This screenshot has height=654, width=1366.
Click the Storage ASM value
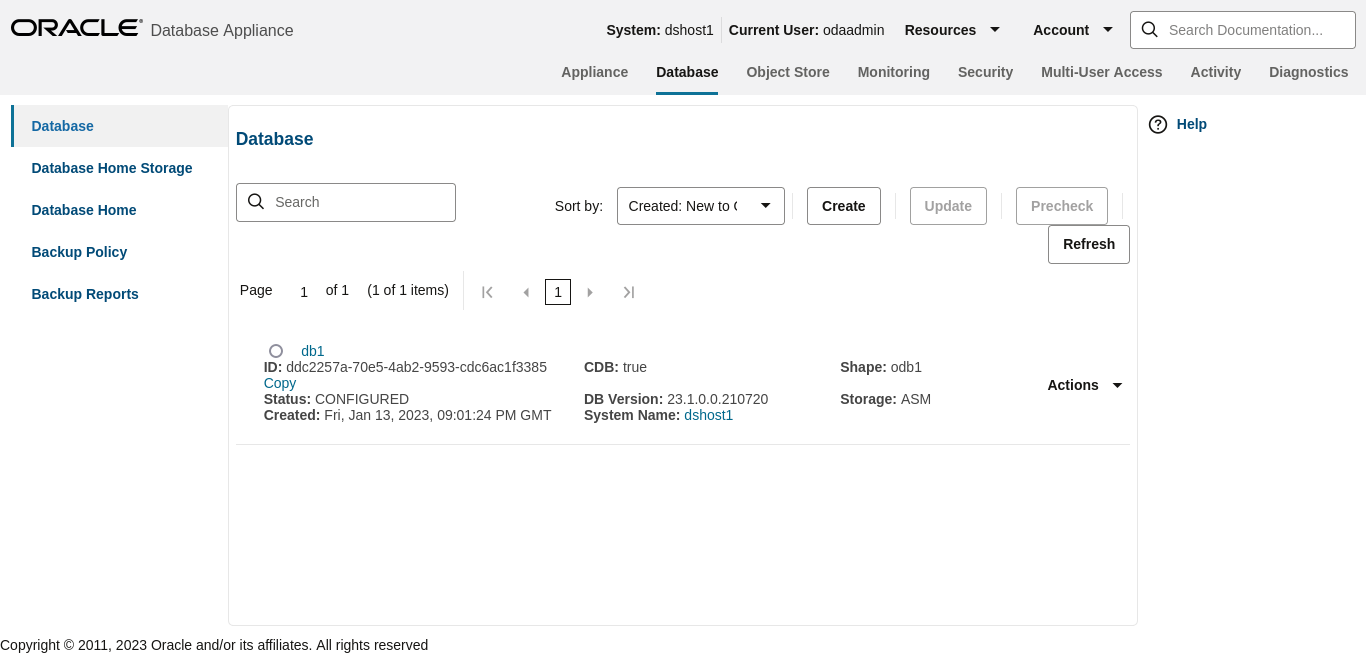pos(916,399)
